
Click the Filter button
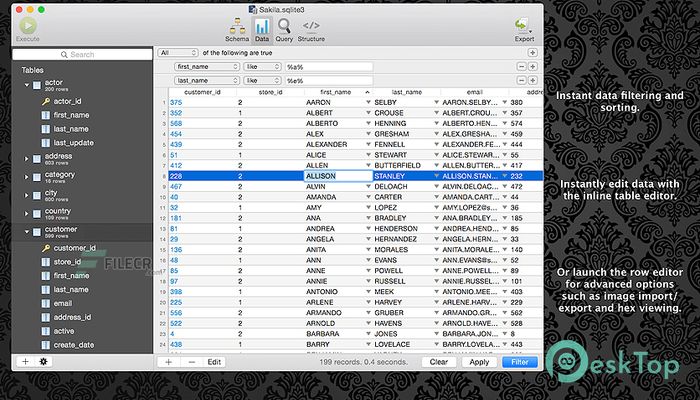point(520,362)
